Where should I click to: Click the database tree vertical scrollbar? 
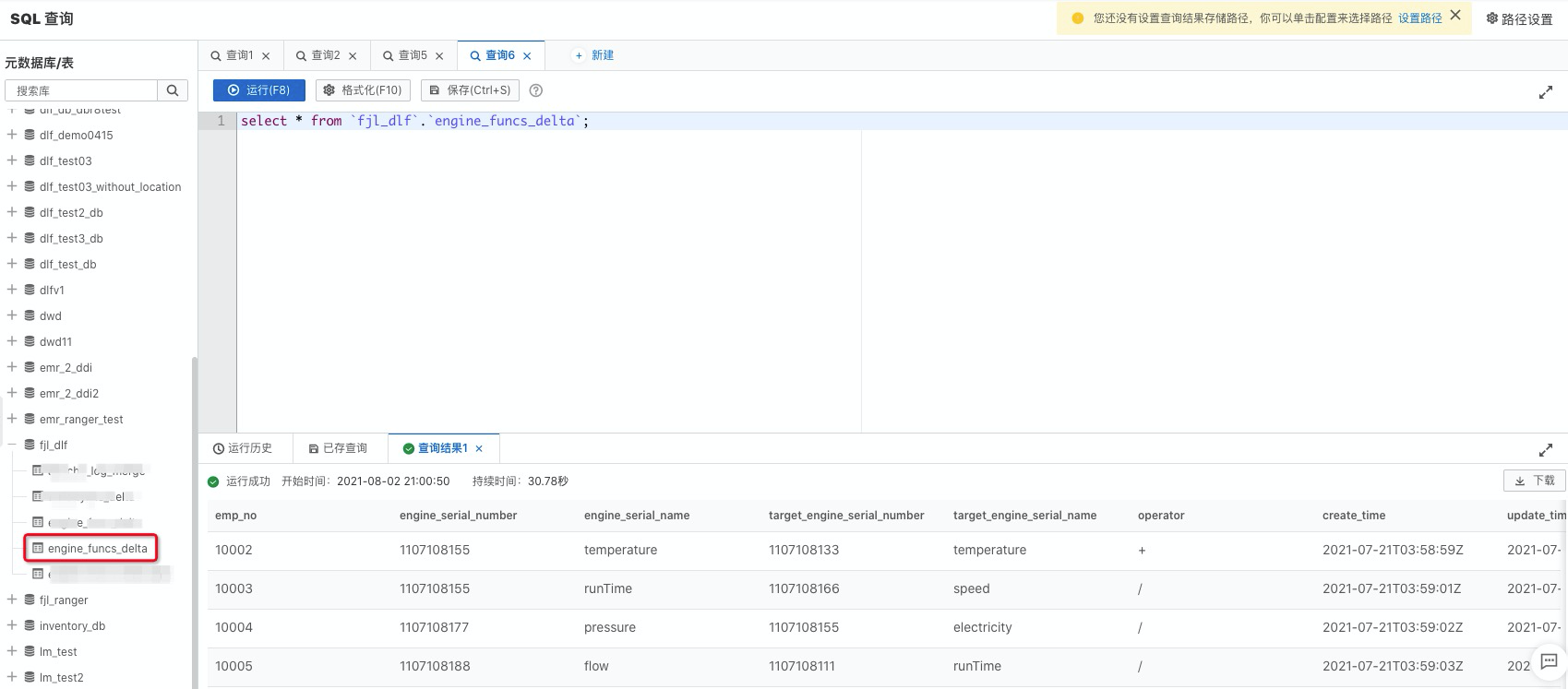point(194,522)
